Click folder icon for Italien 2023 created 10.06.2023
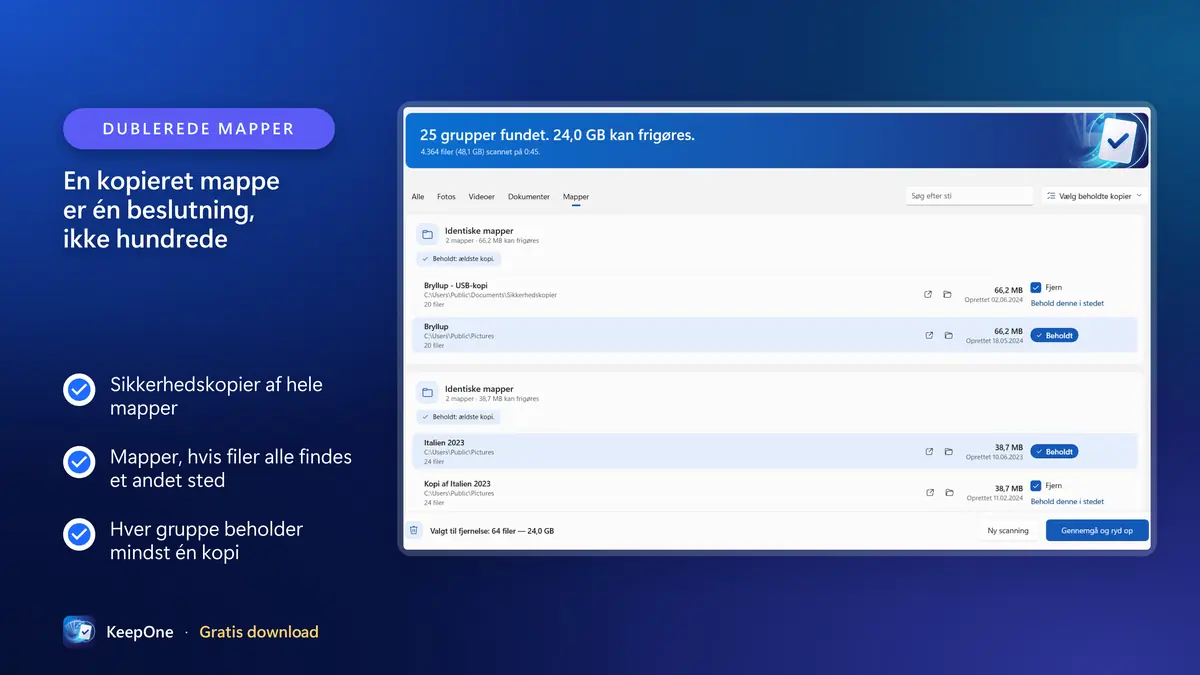This screenshot has height=675, width=1200. click(948, 451)
